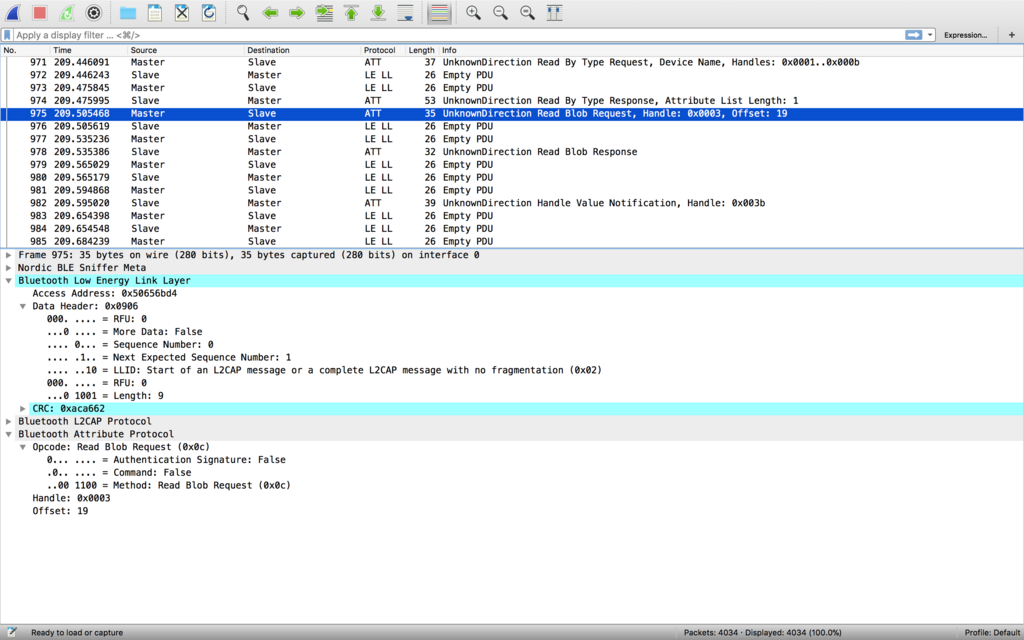Go forward in packet history
The width and height of the screenshot is (1024, 640).
point(297,12)
